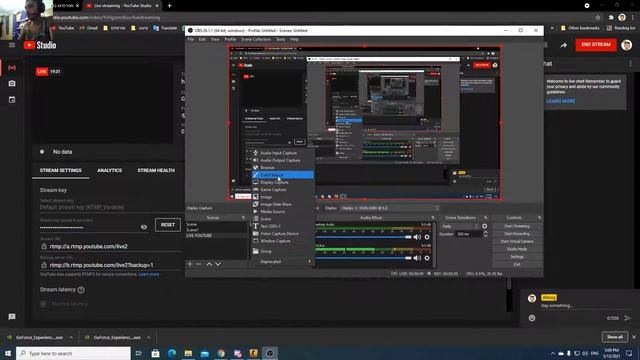Image resolution: width=640 pixels, height=360 pixels.
Task: Toggle Start Virtual Camera in OBS
Action: pos(517,241)
